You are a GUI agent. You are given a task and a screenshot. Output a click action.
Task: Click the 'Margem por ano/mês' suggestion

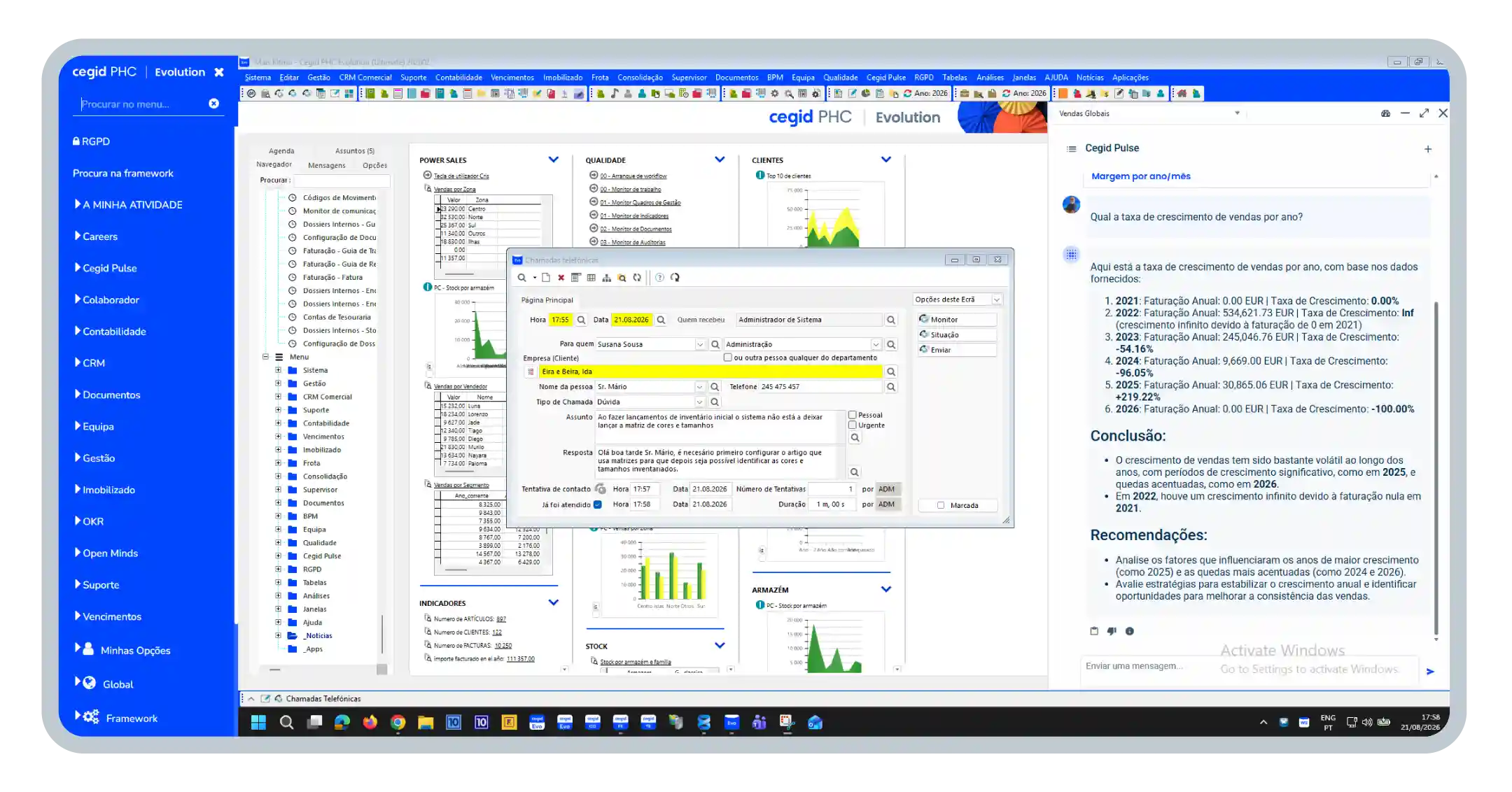click(x=1141, y=176)
